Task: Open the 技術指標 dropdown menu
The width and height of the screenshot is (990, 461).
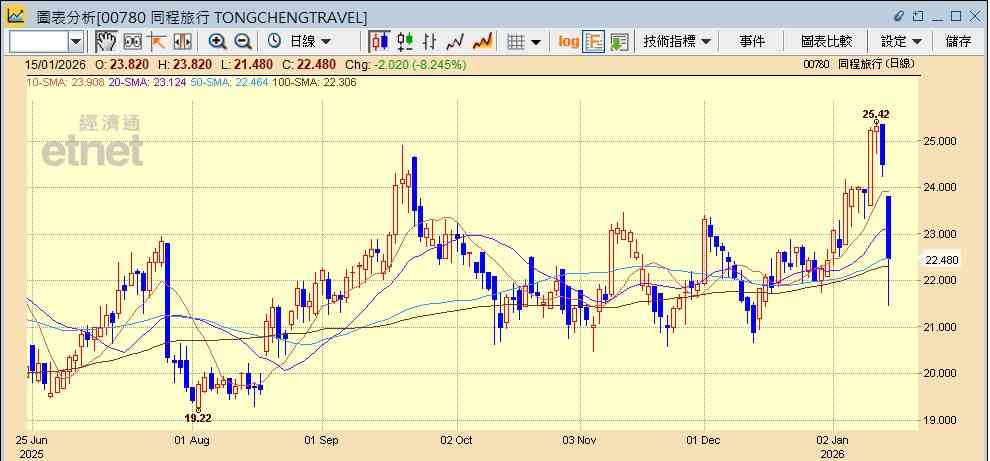Action: 676,42
